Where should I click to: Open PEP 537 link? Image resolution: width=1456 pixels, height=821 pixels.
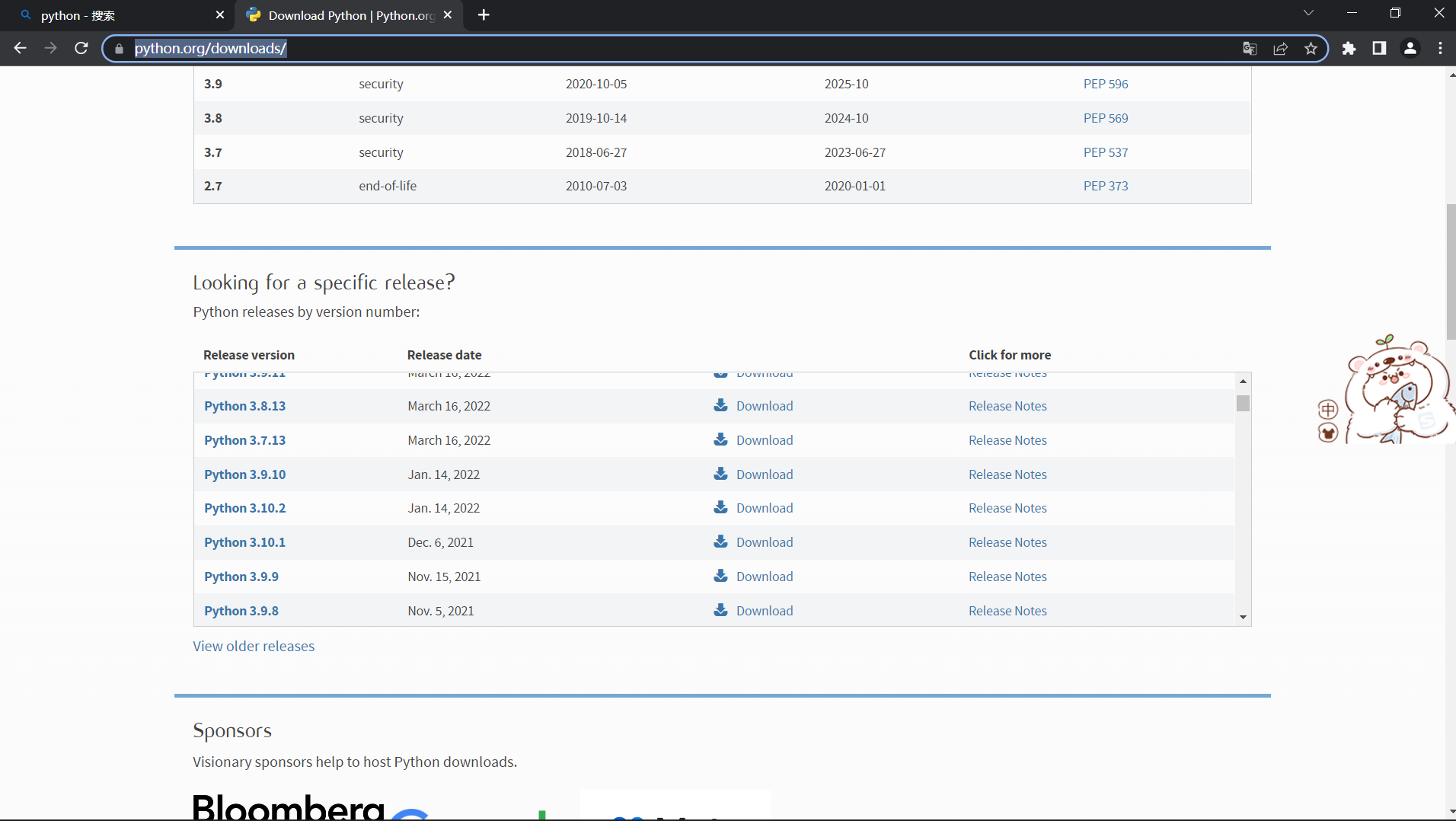click(1106, 152)
